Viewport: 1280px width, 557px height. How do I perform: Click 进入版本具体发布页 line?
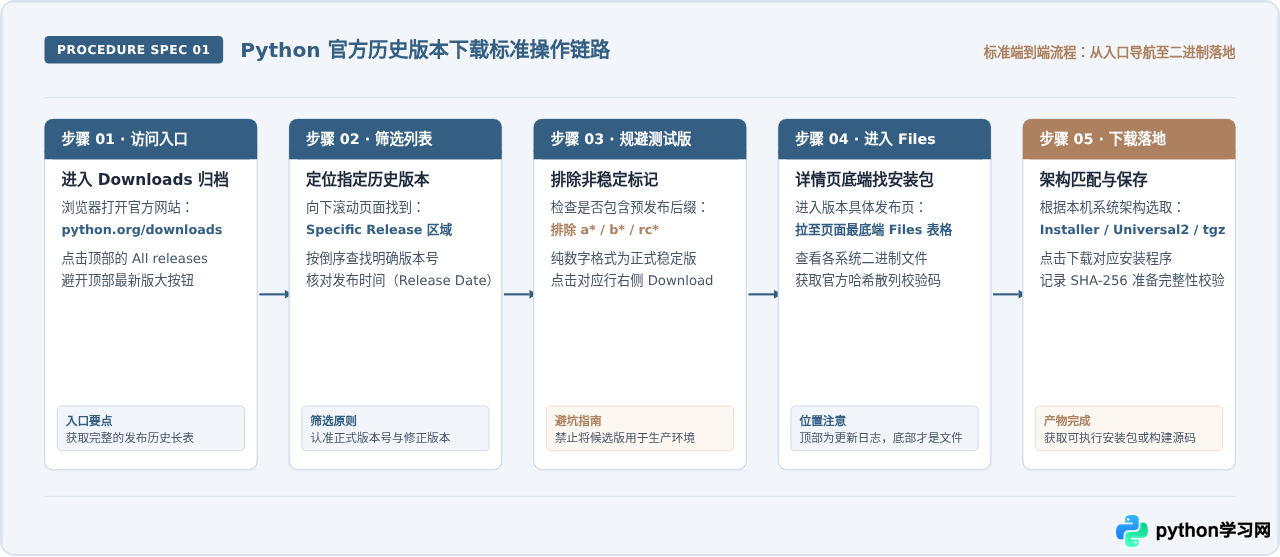pyautogui.click(x=861, y=207)
